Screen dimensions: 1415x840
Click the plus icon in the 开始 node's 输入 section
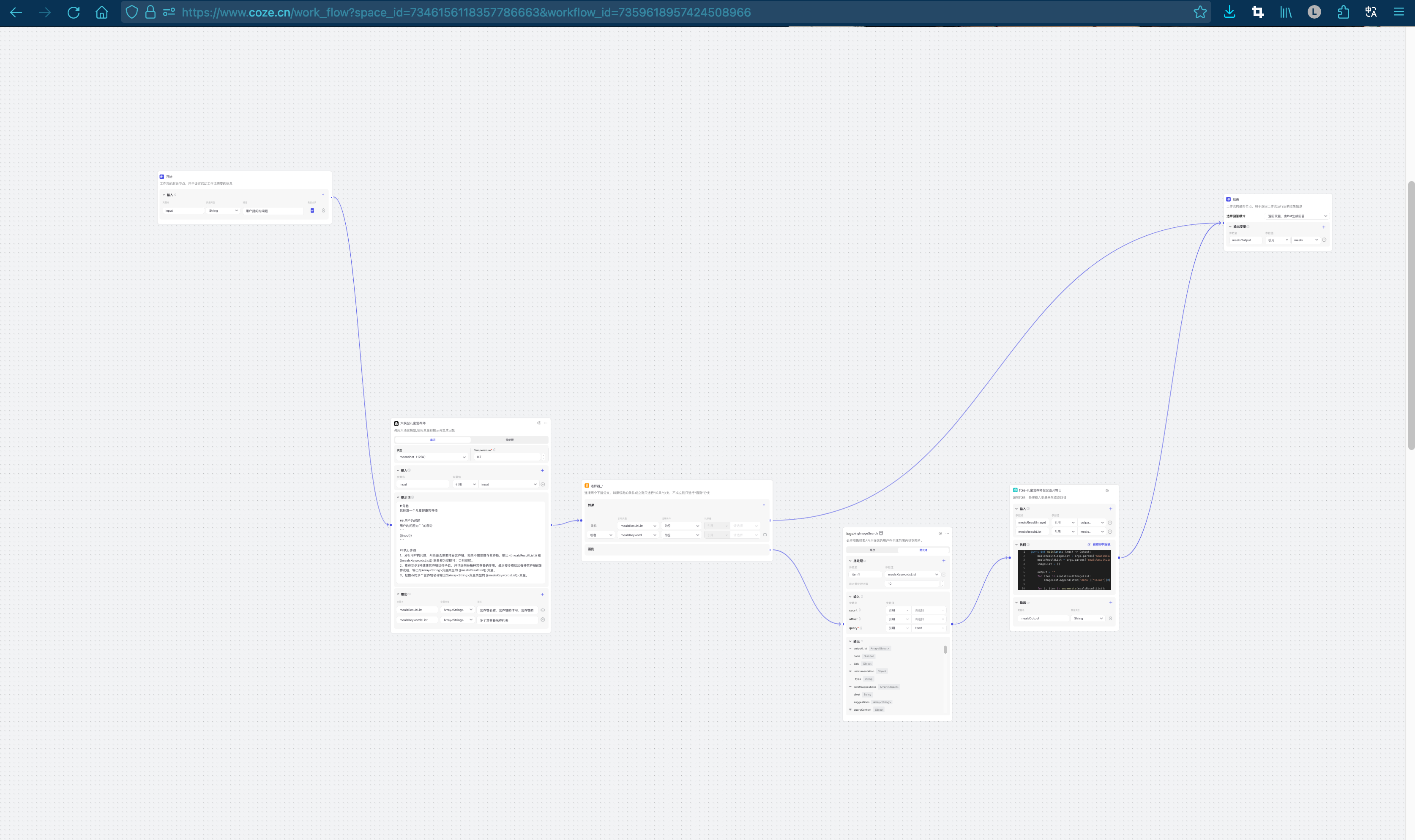pyautogui.click(x=323, y=195)
